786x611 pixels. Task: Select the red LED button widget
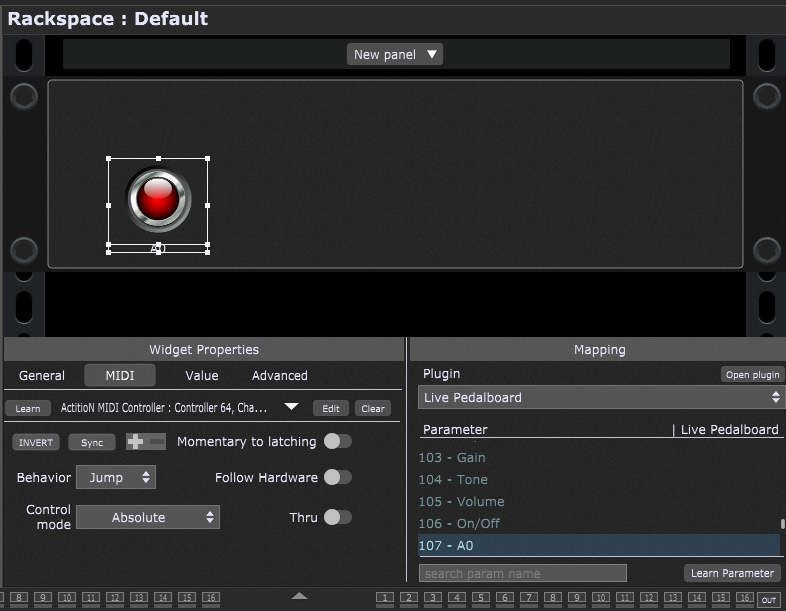[158, 199]
